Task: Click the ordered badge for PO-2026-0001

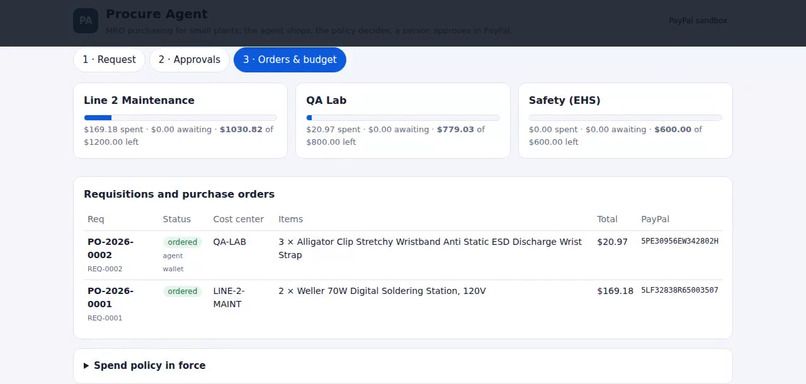Action: (182, 291)
